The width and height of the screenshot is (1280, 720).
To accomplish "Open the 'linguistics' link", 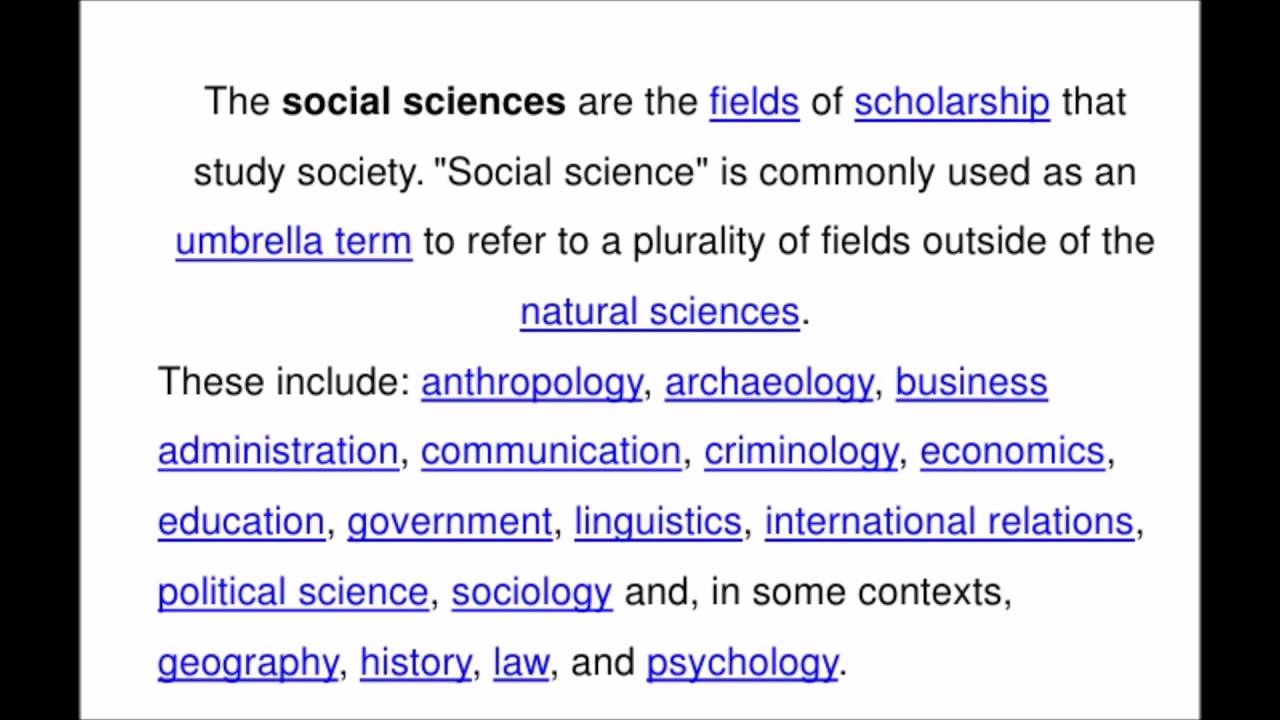I will point(658,522).
